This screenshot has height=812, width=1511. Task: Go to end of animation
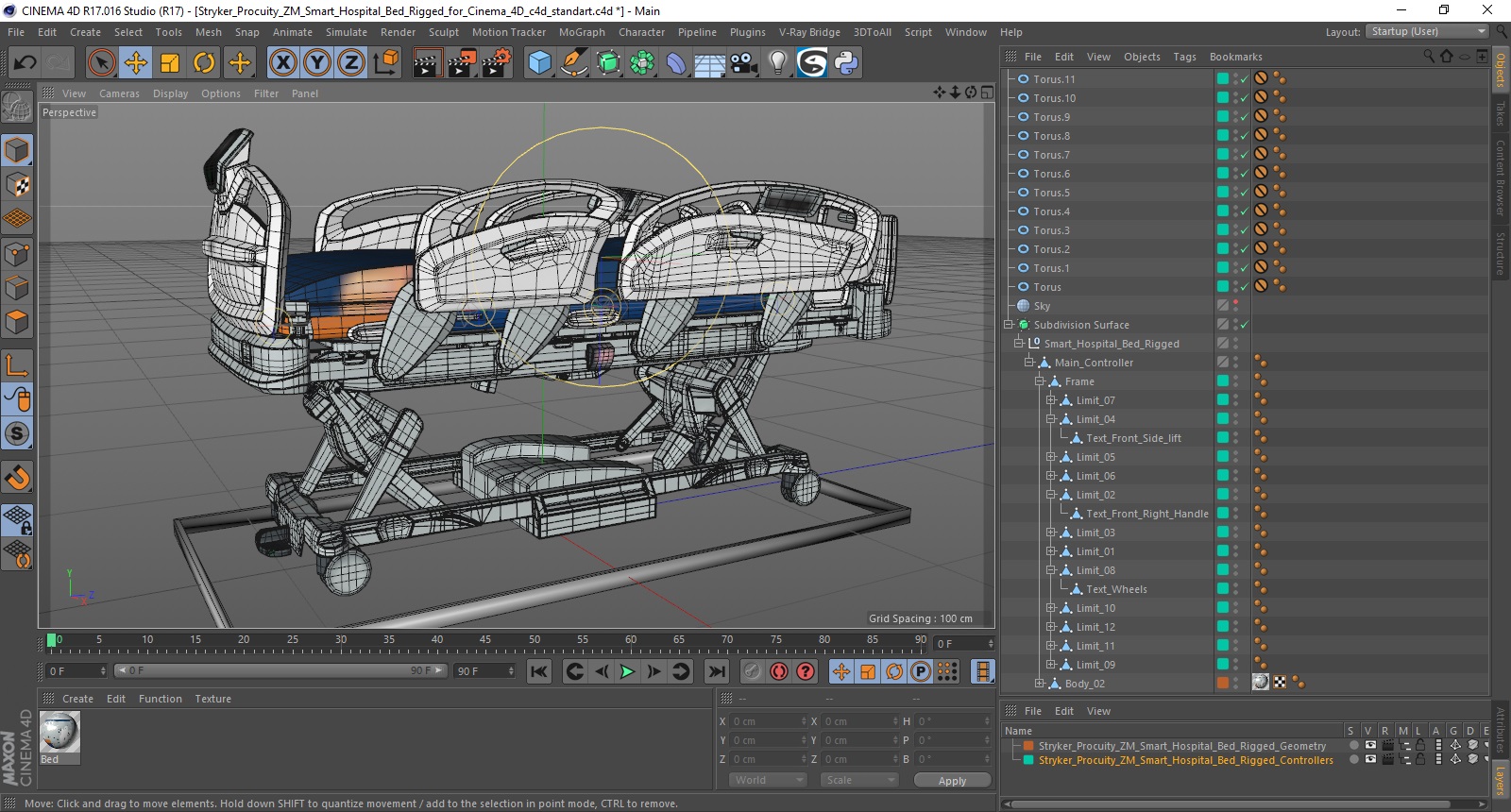tap(717, 671)
